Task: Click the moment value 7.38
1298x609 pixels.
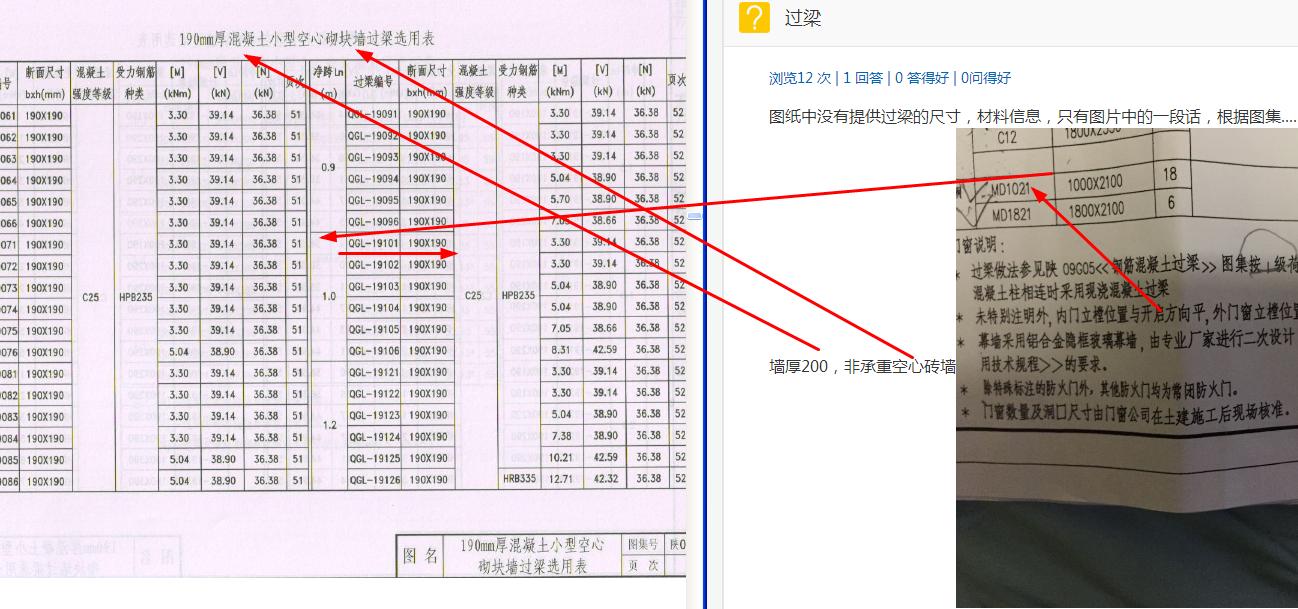Action: point(560,436)
